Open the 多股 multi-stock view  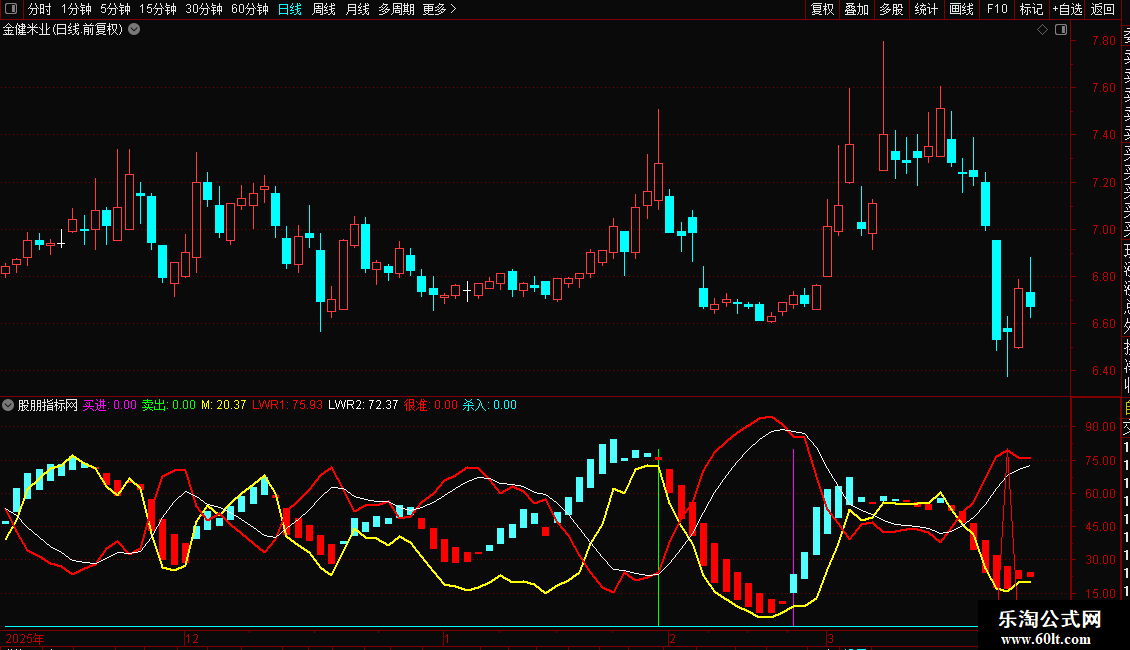[891, 9]
